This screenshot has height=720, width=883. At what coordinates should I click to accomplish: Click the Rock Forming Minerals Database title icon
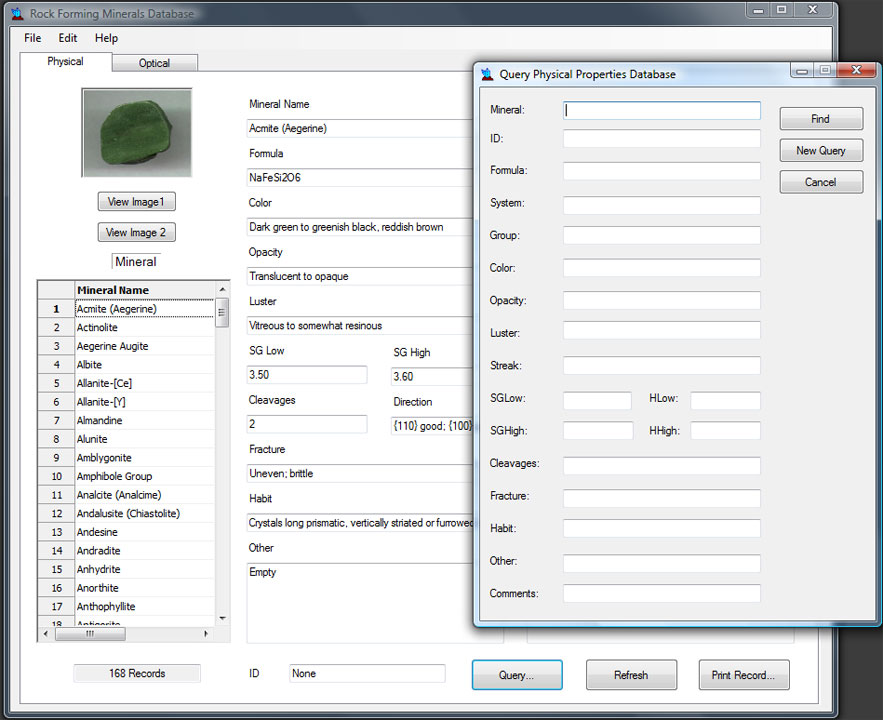pos(17,13)
